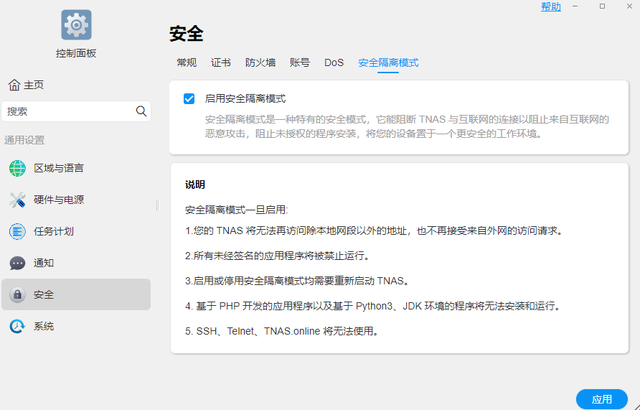The image size is (640, 410).
Task: Open 通知 speech bubble icon
Action: 17,263
